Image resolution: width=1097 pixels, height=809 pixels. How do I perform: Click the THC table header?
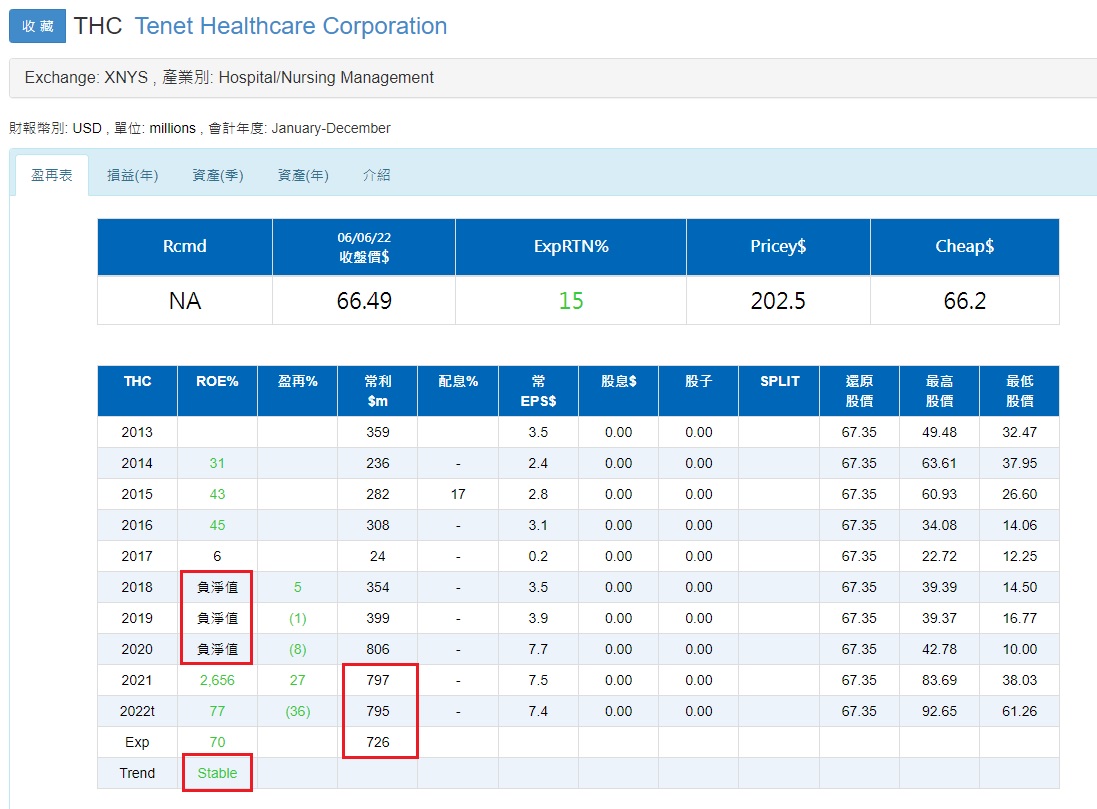[x=137, y=391]
